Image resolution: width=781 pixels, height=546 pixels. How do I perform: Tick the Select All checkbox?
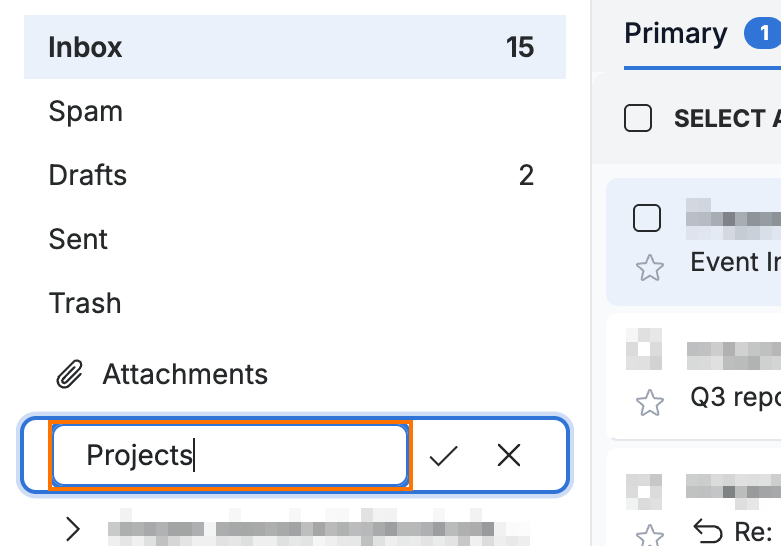[x=638, y=119]
